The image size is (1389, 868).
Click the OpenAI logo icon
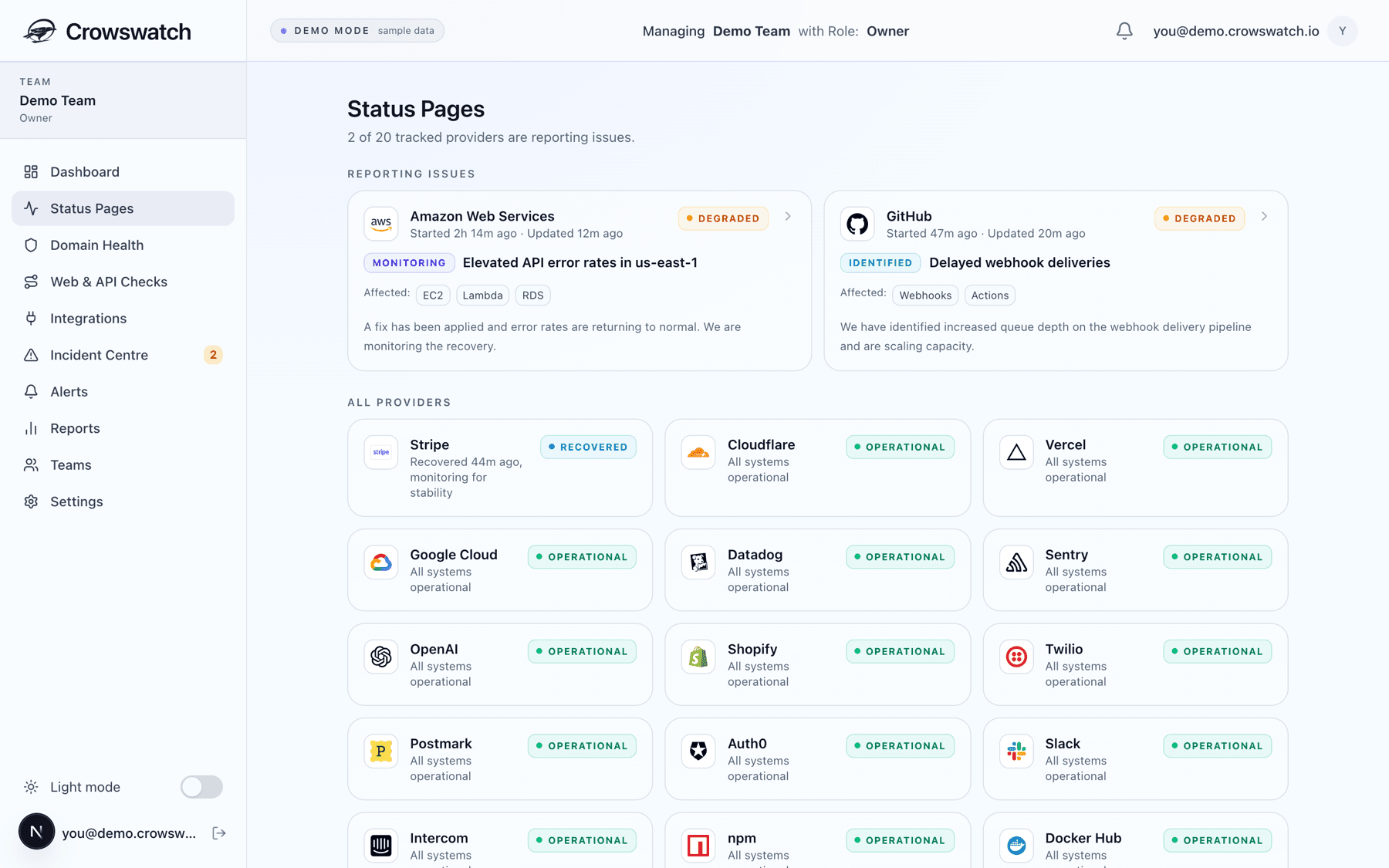click(381, 657)
